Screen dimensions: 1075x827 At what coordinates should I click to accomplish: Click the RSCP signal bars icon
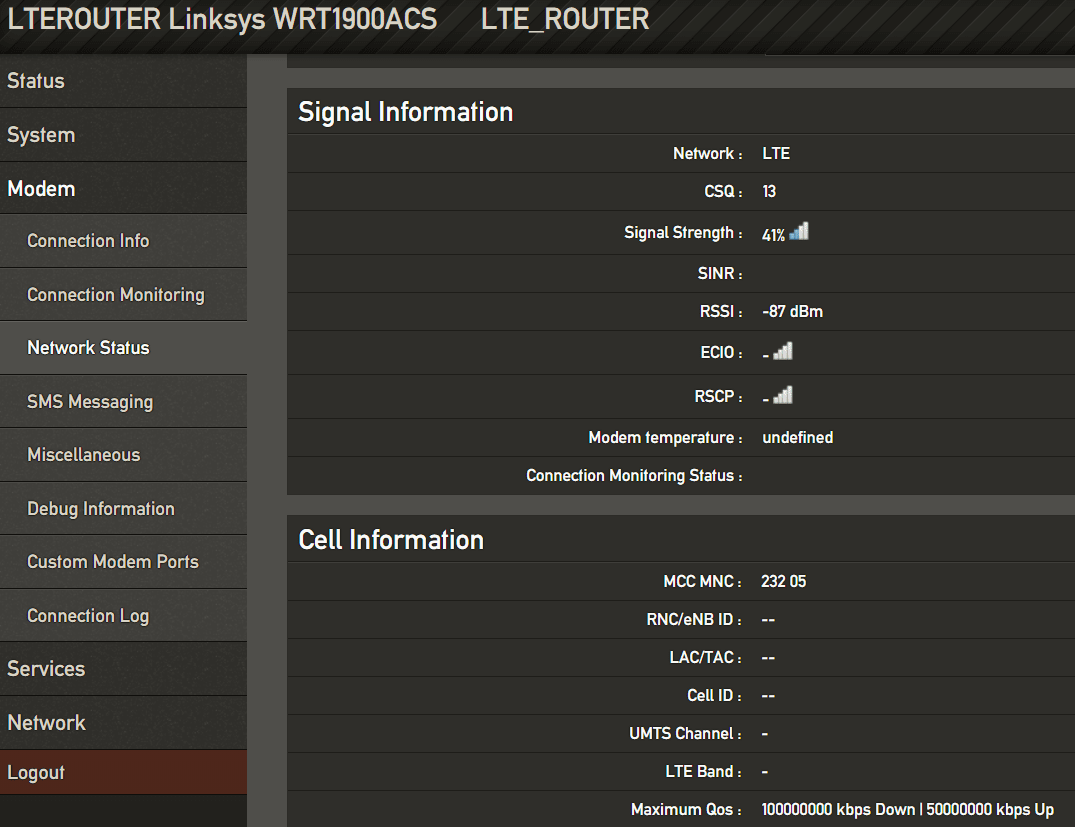click(x=785, y=394)
